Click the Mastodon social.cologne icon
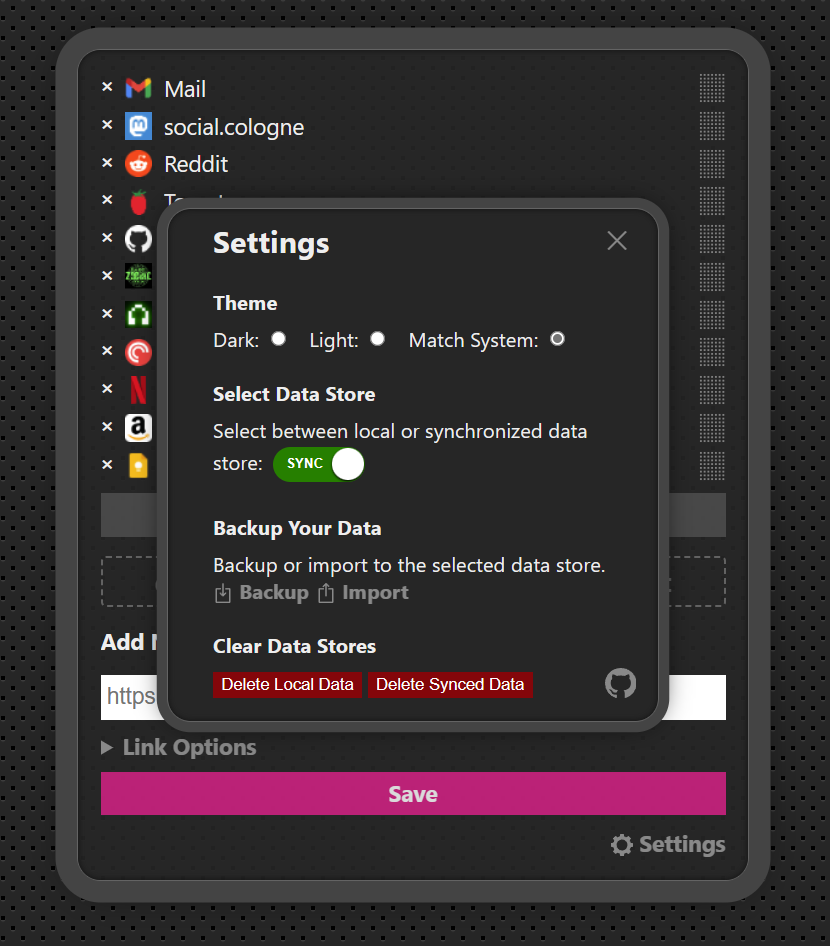 point(138,126)
